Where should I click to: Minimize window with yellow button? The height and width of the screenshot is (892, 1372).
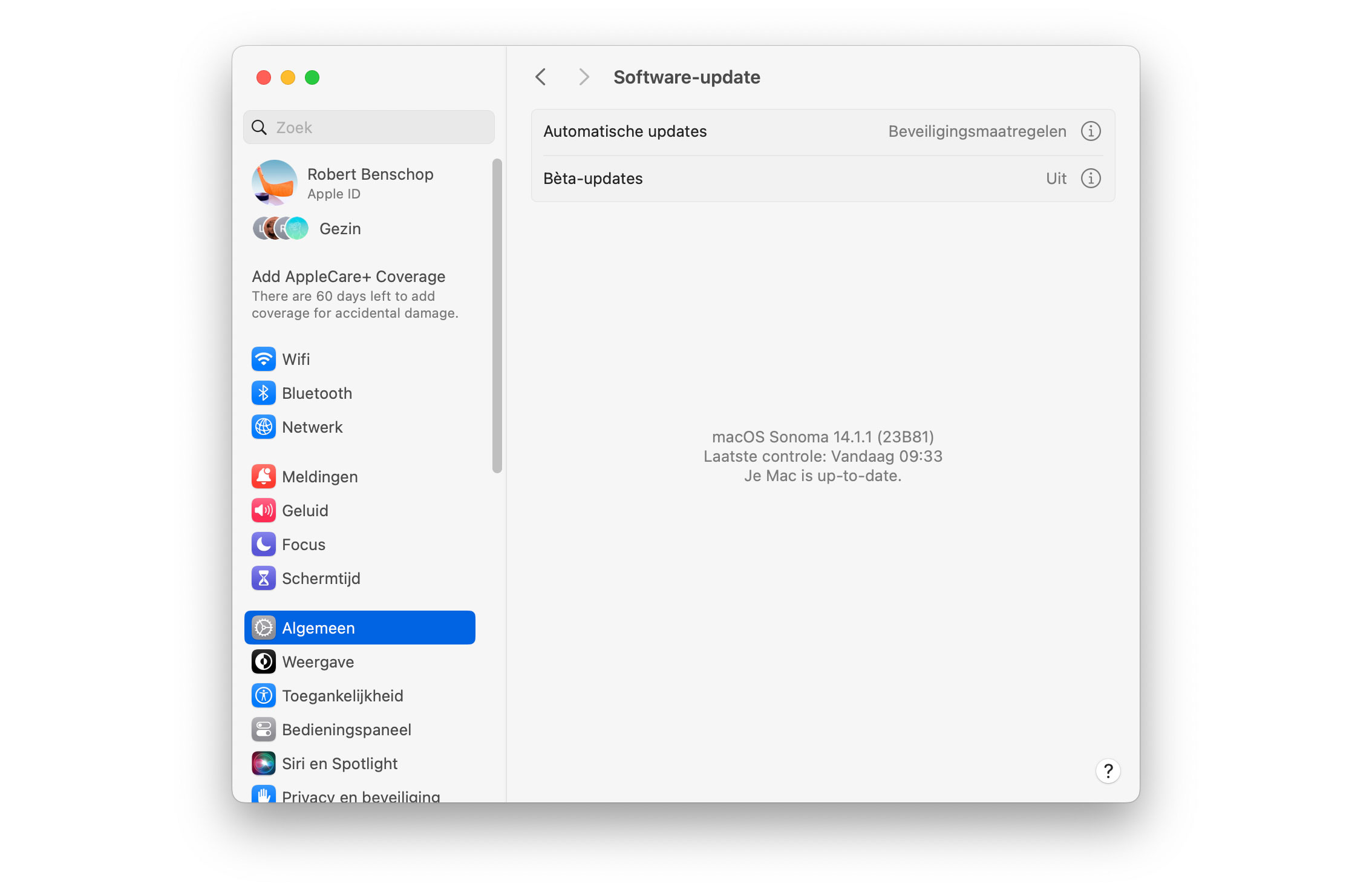(288, 77)
